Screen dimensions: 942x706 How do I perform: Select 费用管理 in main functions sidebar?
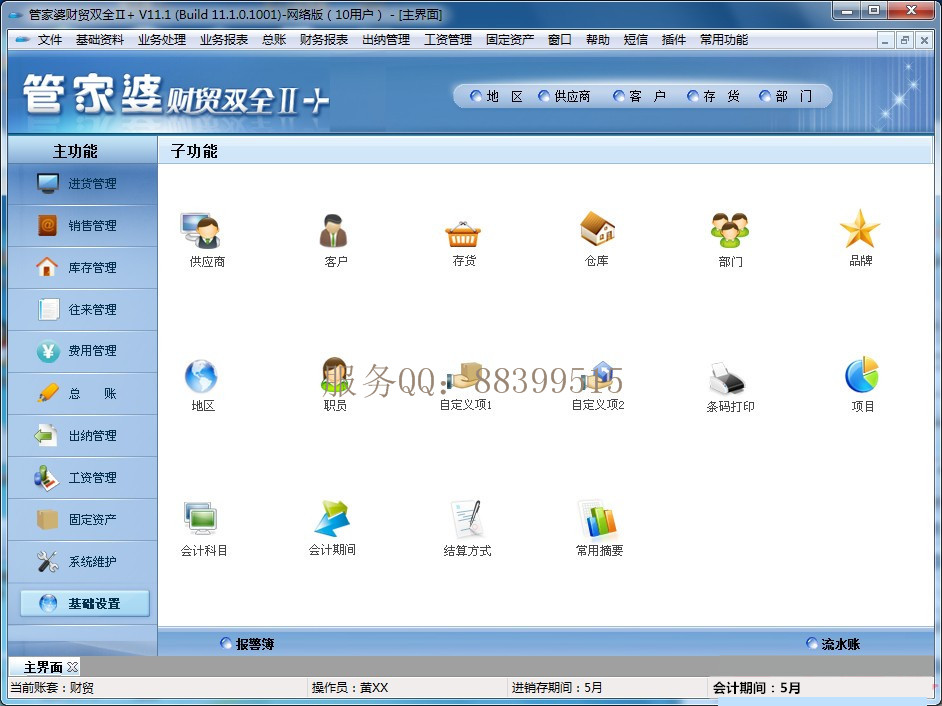point(83,351)
